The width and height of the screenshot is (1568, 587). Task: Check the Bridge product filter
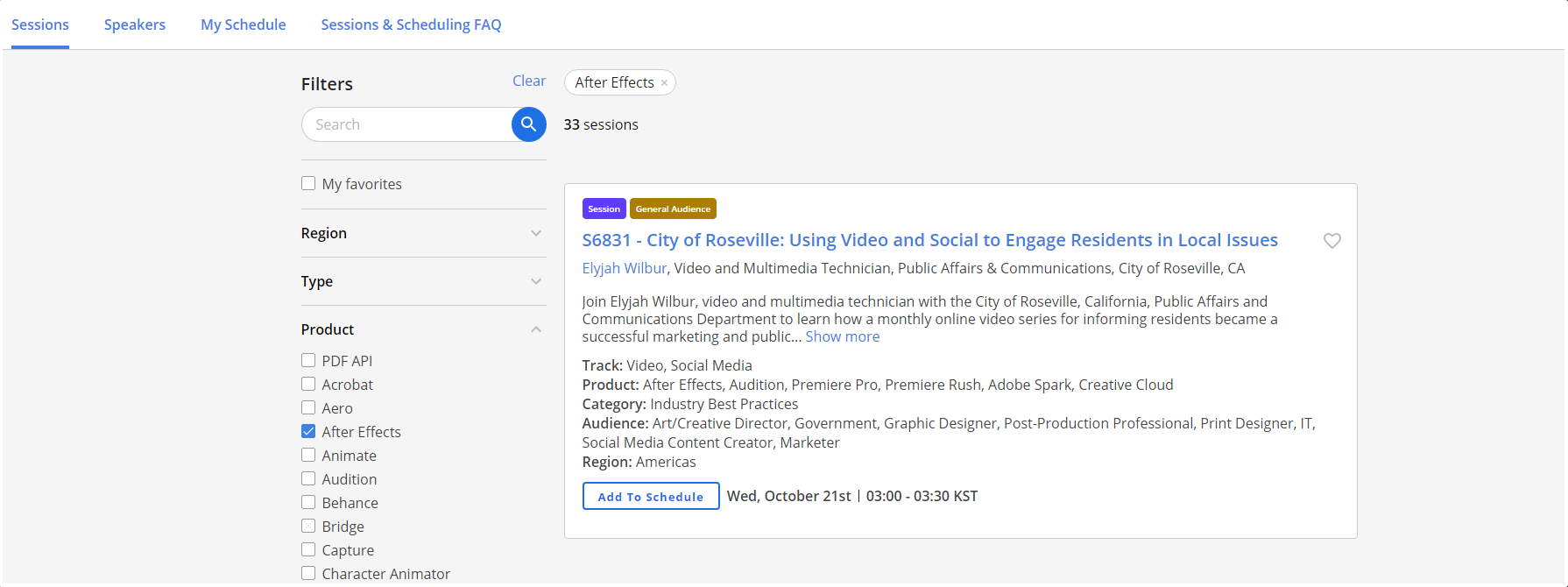[x=308, y=526]
